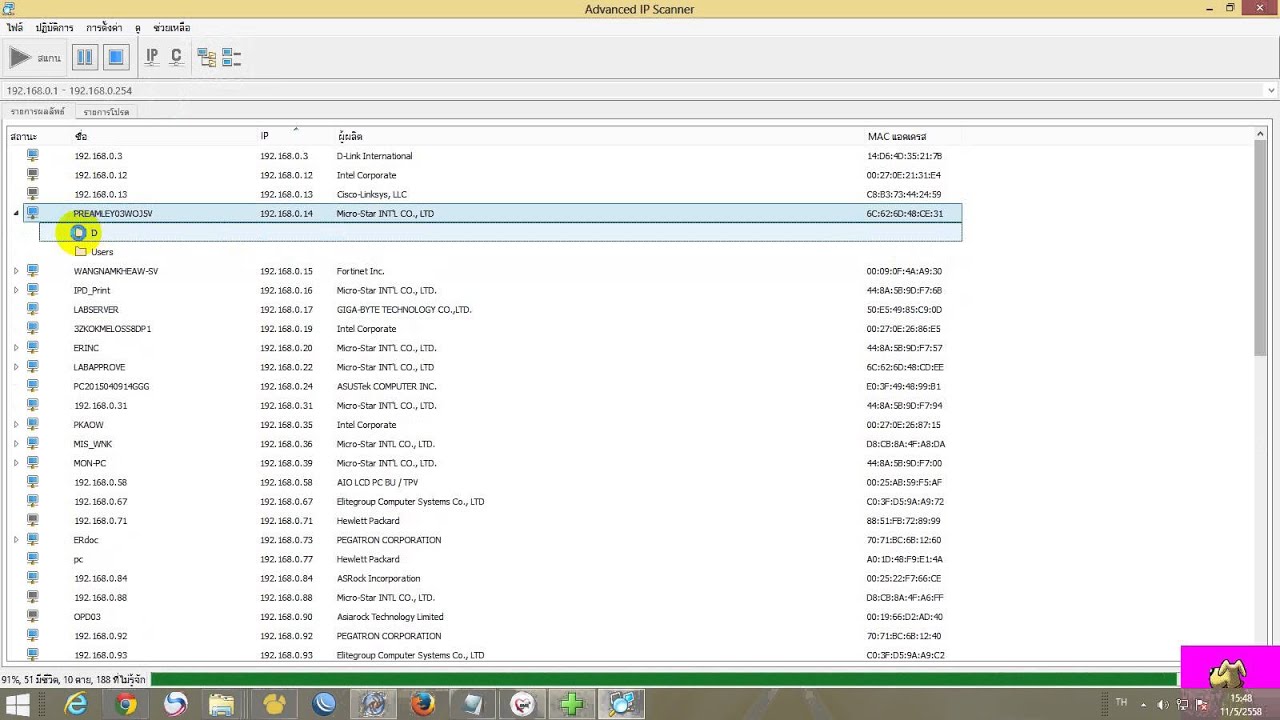Expand the WANGNAMKHEAW-SV node
This screenshot has height=720, width=1280.
pyautogui.click(x=16, y=271)
